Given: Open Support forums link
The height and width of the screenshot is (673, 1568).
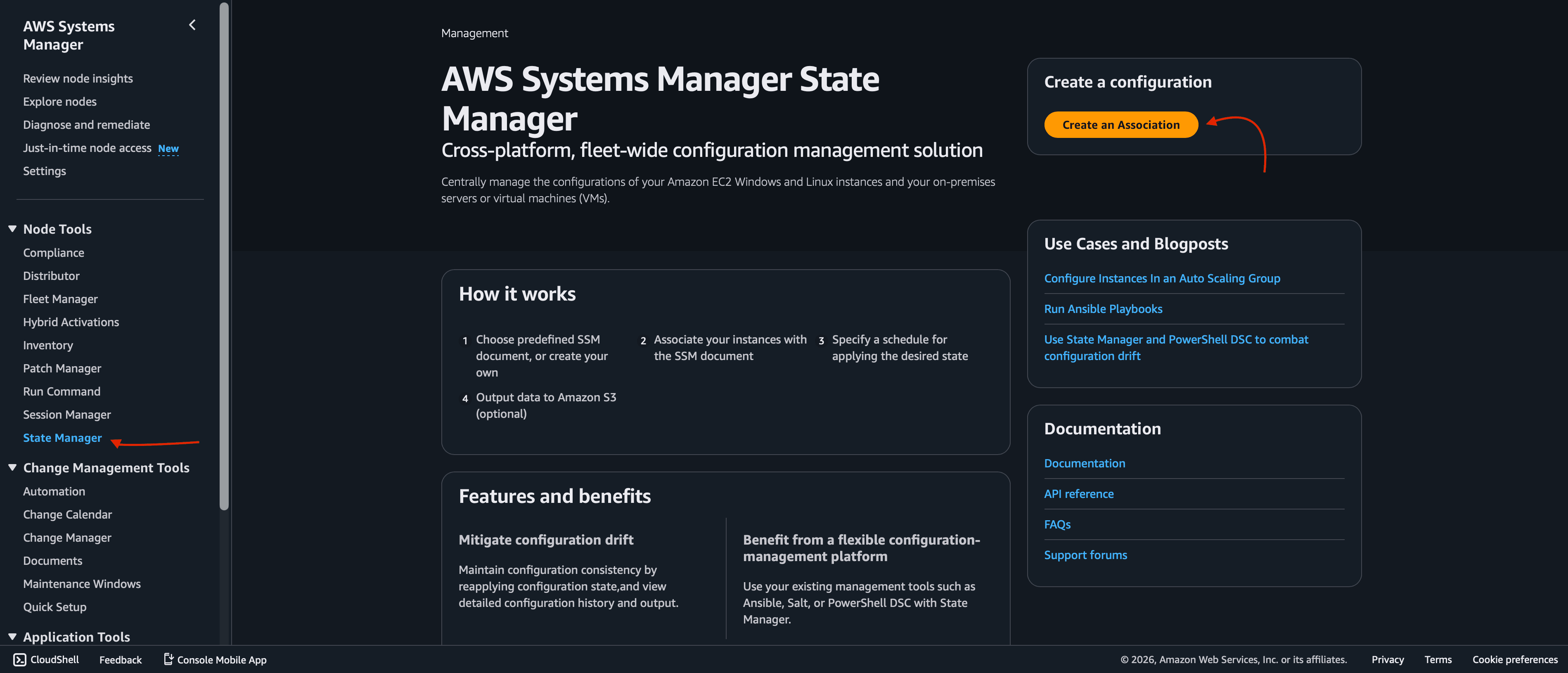Looking at the screenshot, I should [1085, 555].
